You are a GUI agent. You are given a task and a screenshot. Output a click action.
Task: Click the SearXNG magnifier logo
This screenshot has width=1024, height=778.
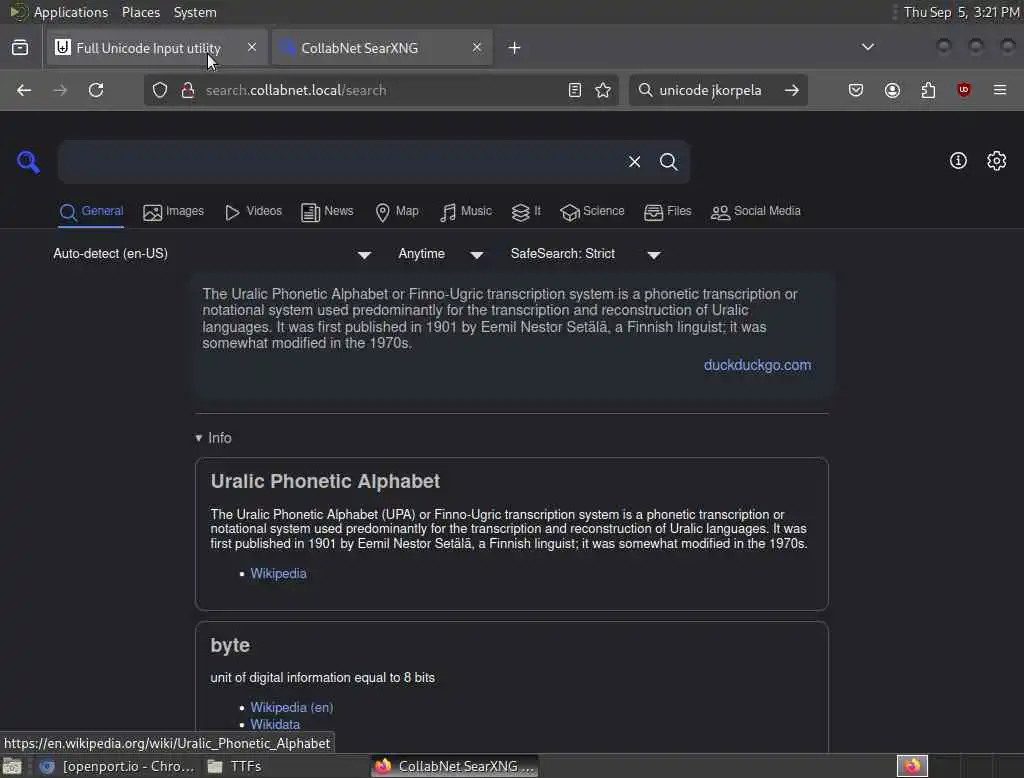tap(28, 161)
